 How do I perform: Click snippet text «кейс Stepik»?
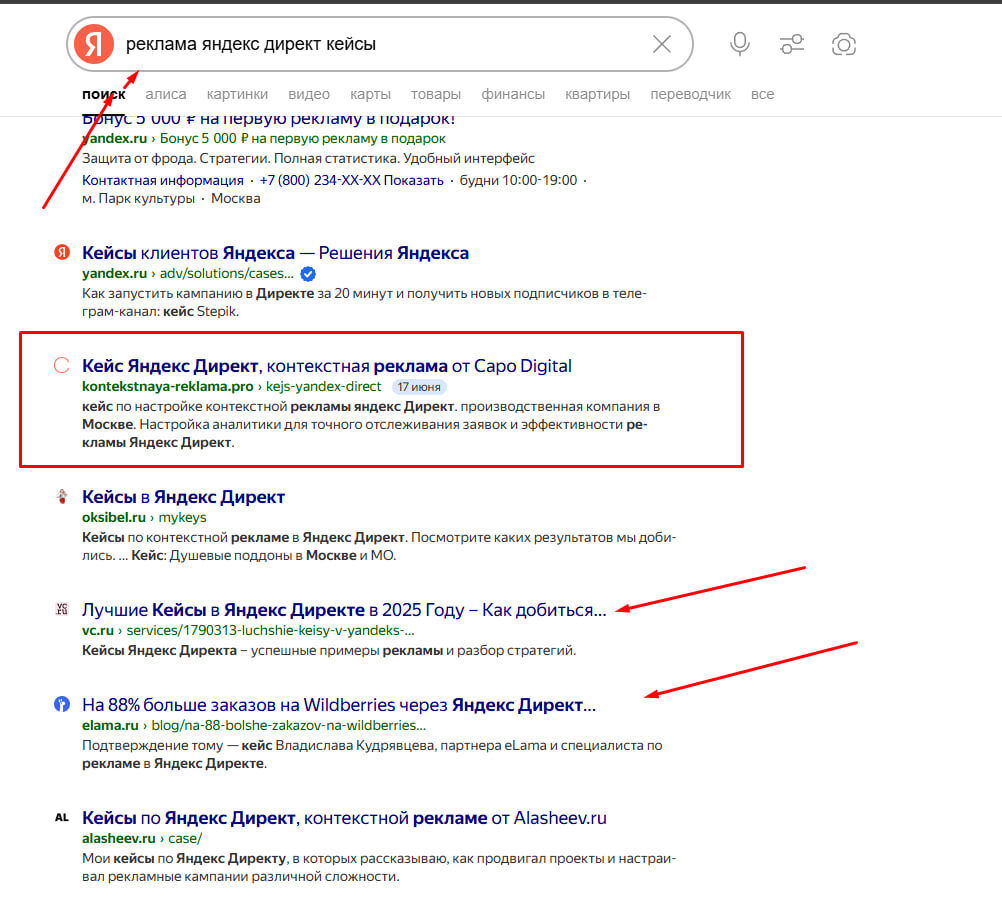[x=200, y=312]
